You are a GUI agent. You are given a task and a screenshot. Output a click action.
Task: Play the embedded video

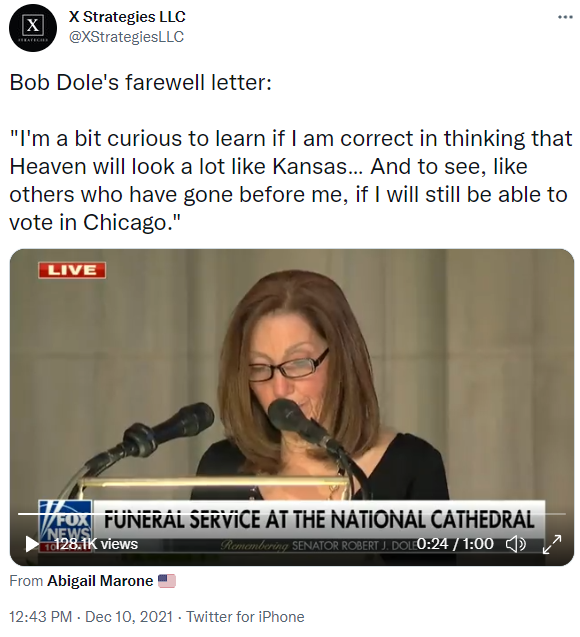(31, 544)
